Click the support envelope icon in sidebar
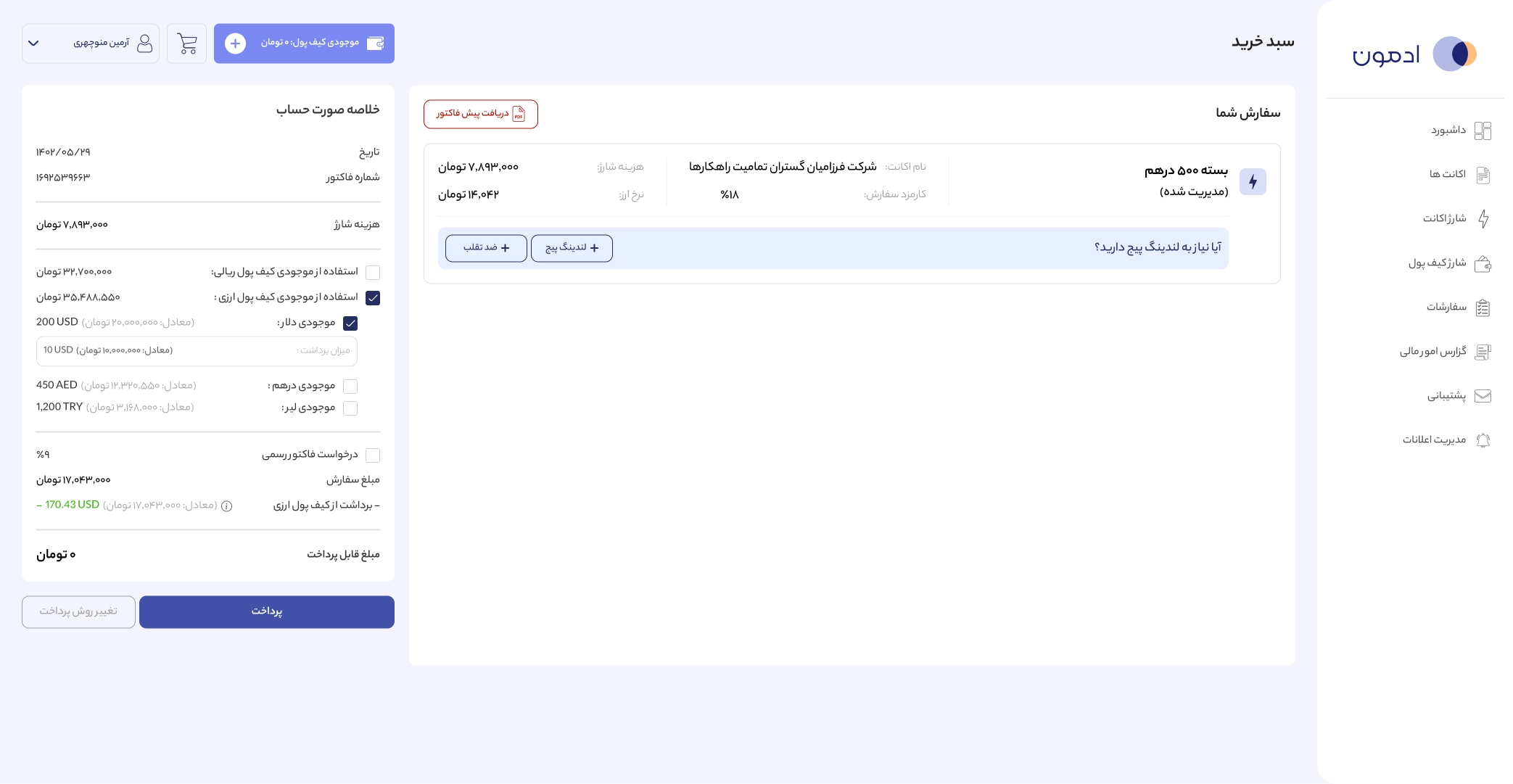This screenshot has width=1513, height=784. click(1483, 396)
